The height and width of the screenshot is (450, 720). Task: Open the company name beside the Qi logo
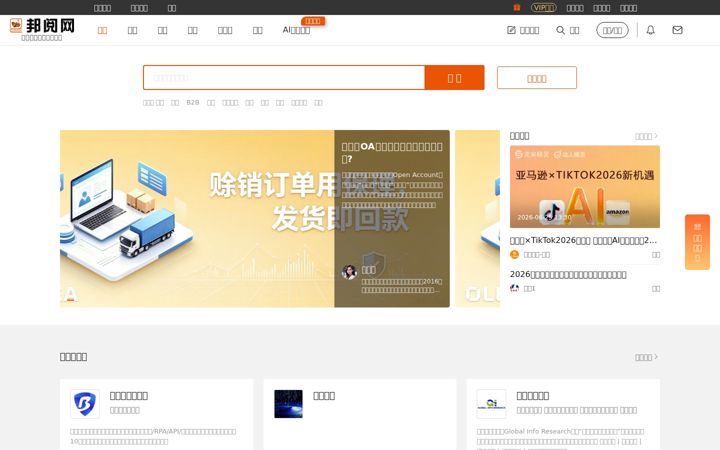(533, 396)
